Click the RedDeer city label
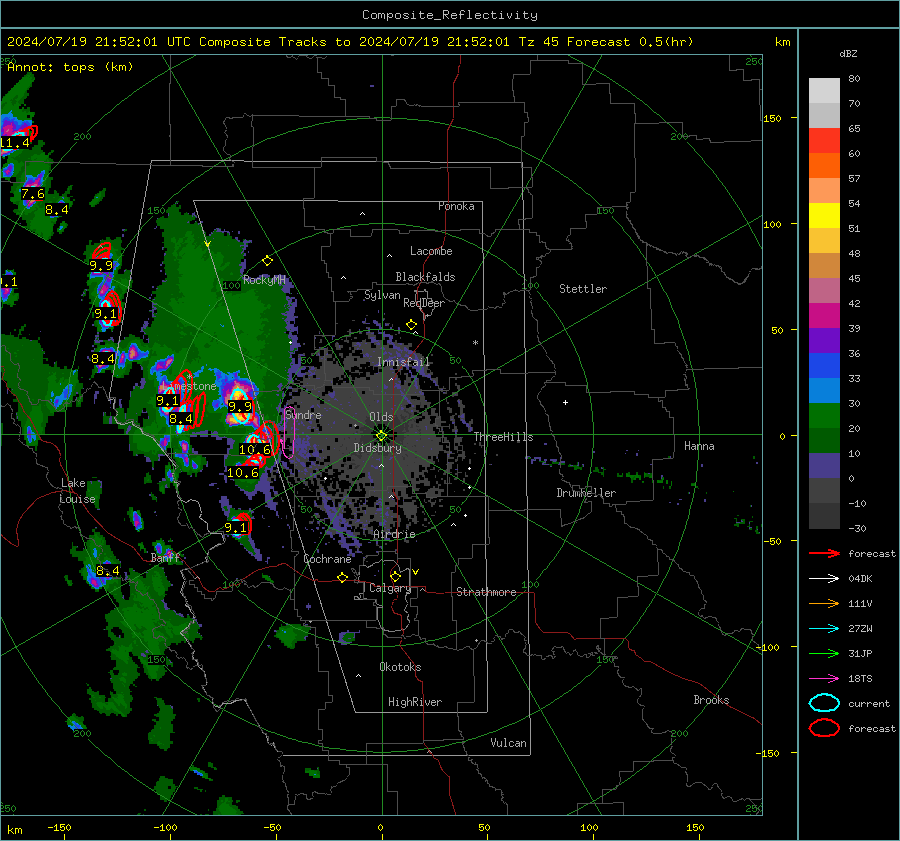The height and width of the screenshot is (841, 900). pos(424,303)
